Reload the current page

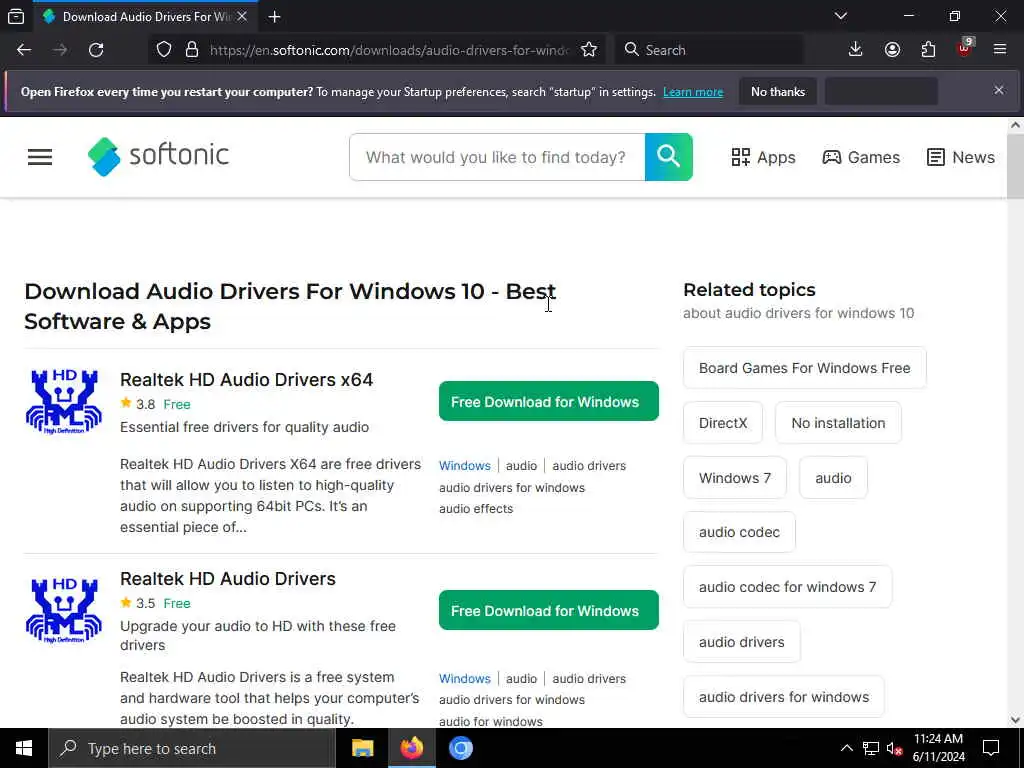point(96,50)
